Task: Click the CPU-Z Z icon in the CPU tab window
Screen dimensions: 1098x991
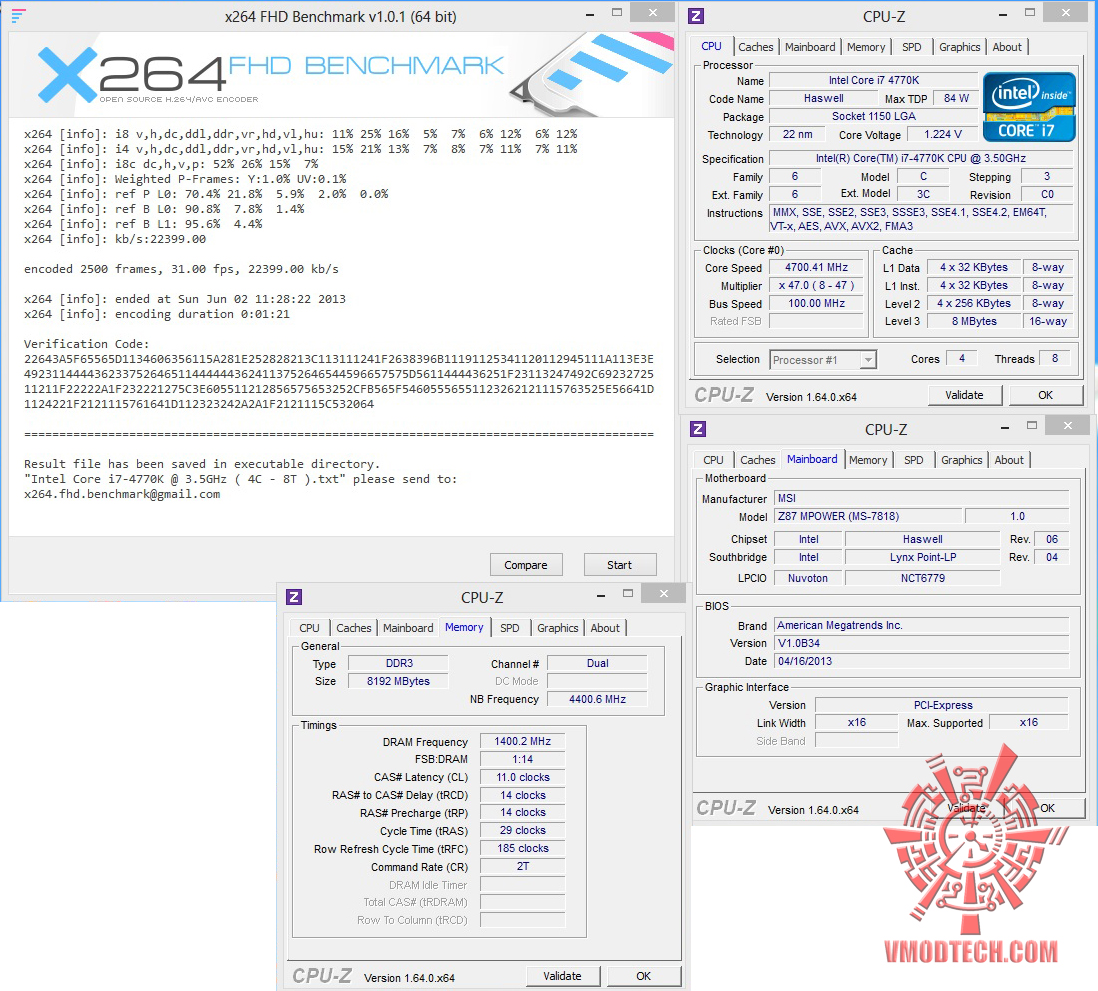Action: pos(696,16)
